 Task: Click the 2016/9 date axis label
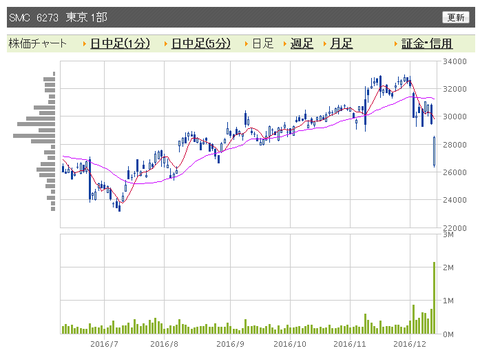(230, 344)
